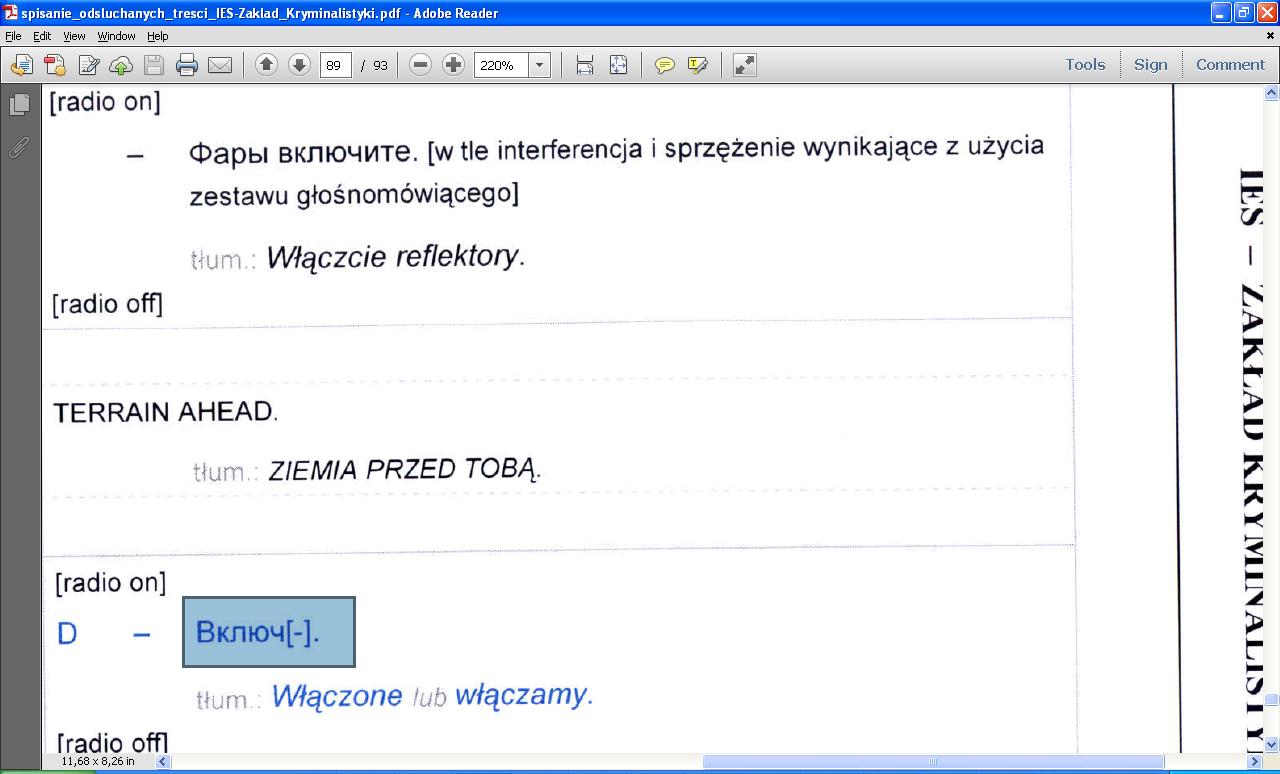Open Attachments paperclip panel in sidebar
The height and width of the screenshot is (774, 1280).
point(19,148)
